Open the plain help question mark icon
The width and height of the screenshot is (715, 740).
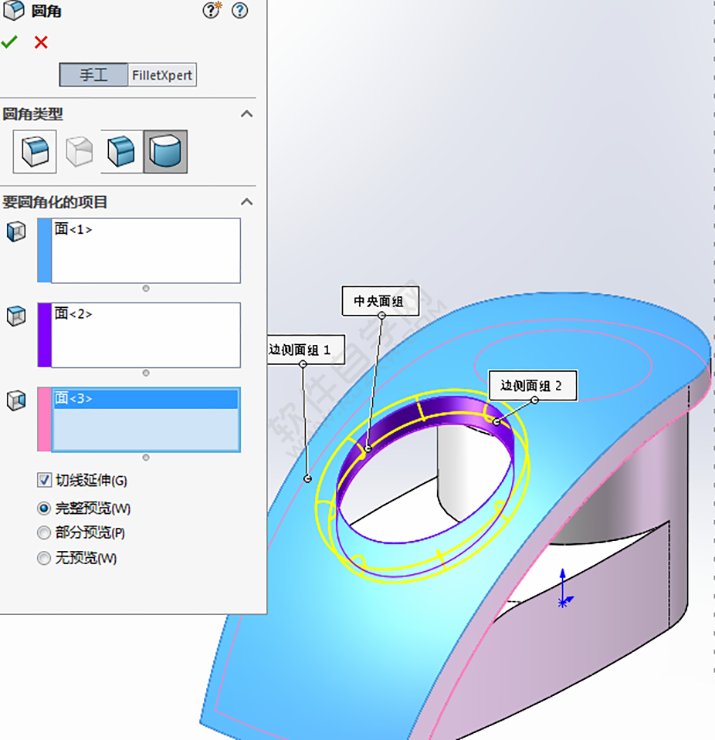pos(240,10)
